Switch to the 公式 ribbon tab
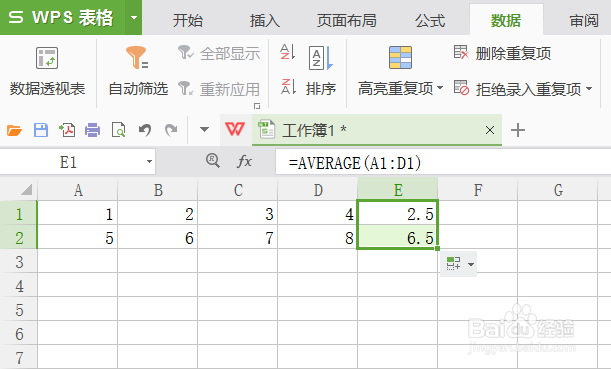This screenshot has width=611, height=369. 429,20
